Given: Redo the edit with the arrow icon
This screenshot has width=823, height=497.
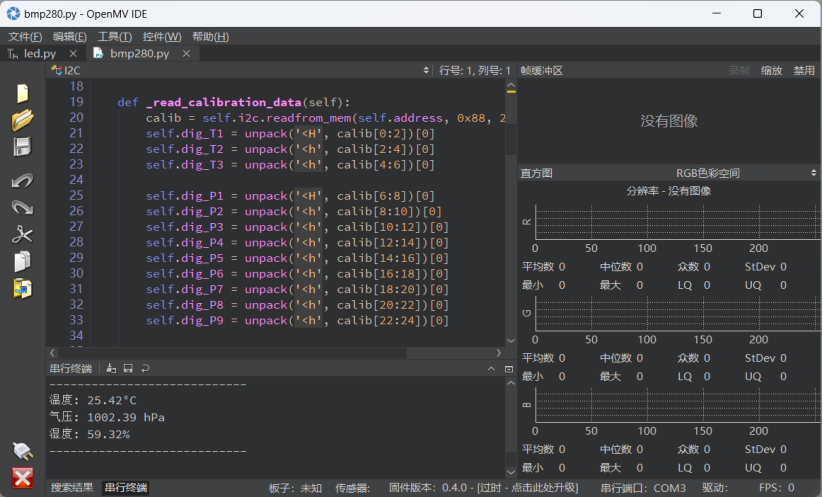Looking at the screenshot, I should 22,207.
